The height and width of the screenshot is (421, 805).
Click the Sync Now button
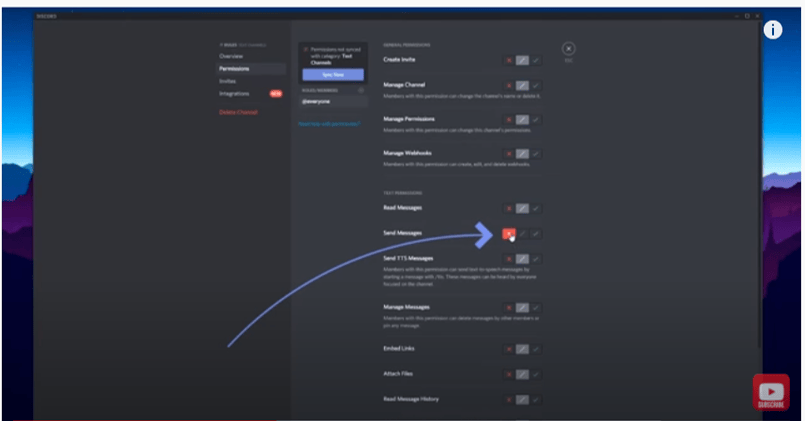pyautogui.click(x=333, y=75)
